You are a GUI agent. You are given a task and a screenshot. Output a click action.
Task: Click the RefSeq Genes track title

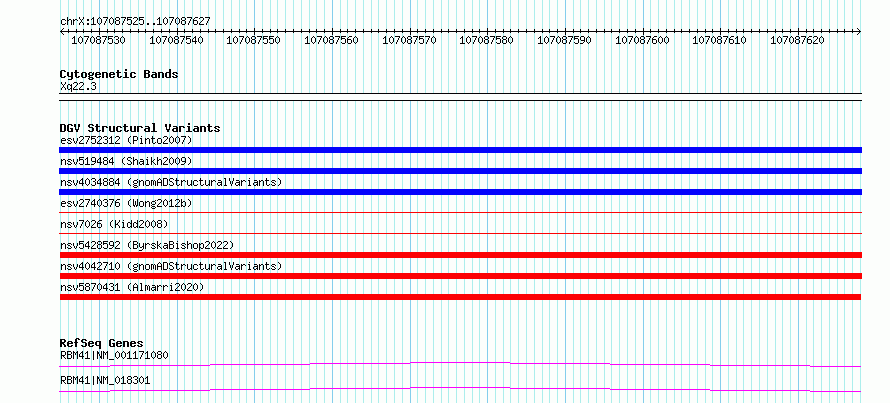click(x=102, y=343)
